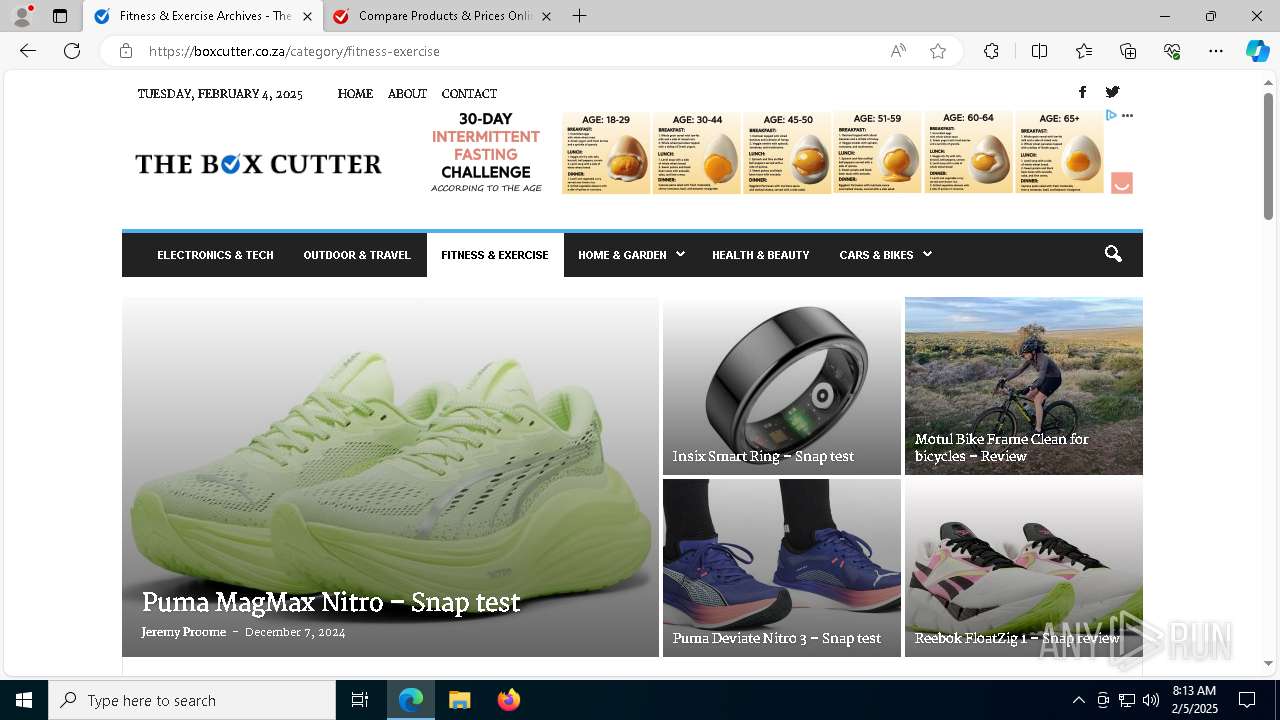The image size is (1280, 720).
Task: Open Browser essentials
Action: coord(1172,51)
